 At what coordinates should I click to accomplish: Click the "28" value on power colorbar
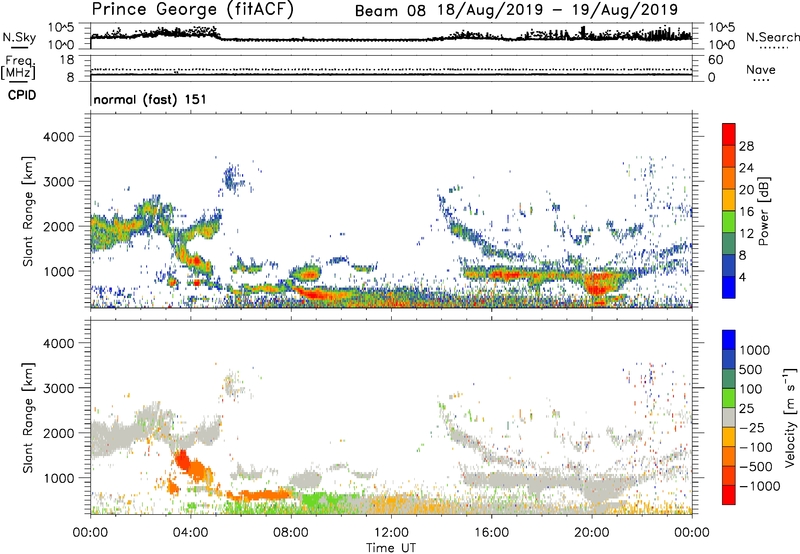[746, 146]
